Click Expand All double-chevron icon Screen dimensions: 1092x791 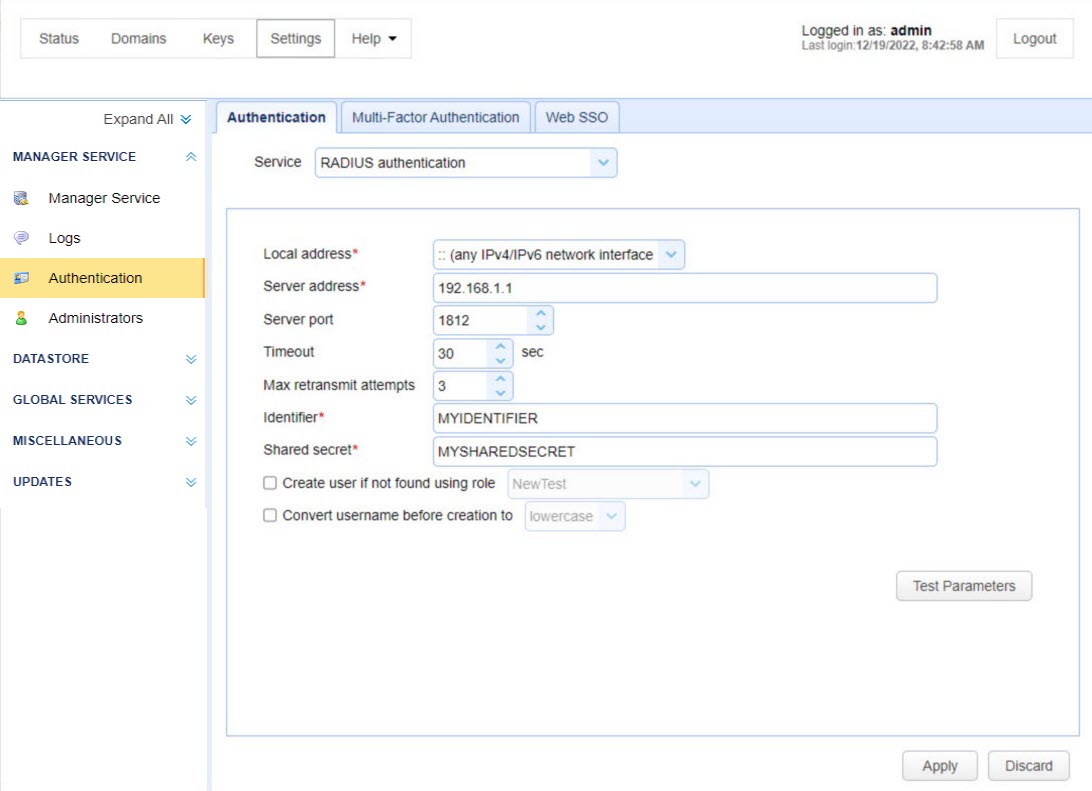[x=186, y=119]
